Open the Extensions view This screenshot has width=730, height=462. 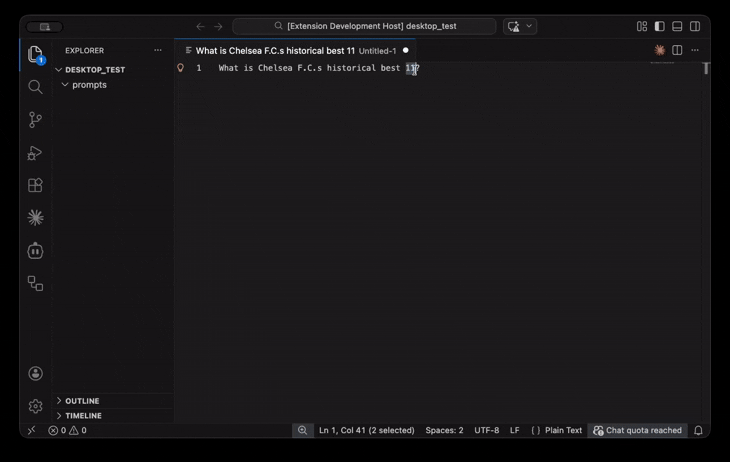[x=35, y=185]
